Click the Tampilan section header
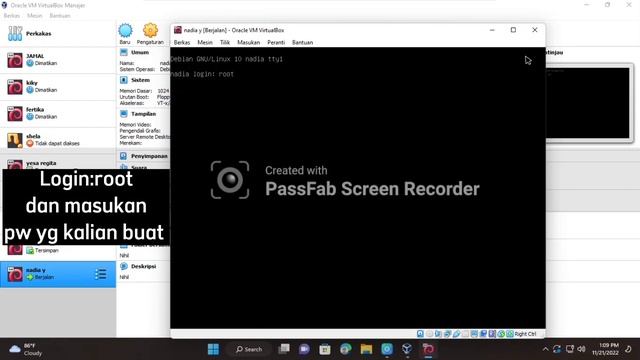This screenshot has width=640, height=360. [143, 113]
